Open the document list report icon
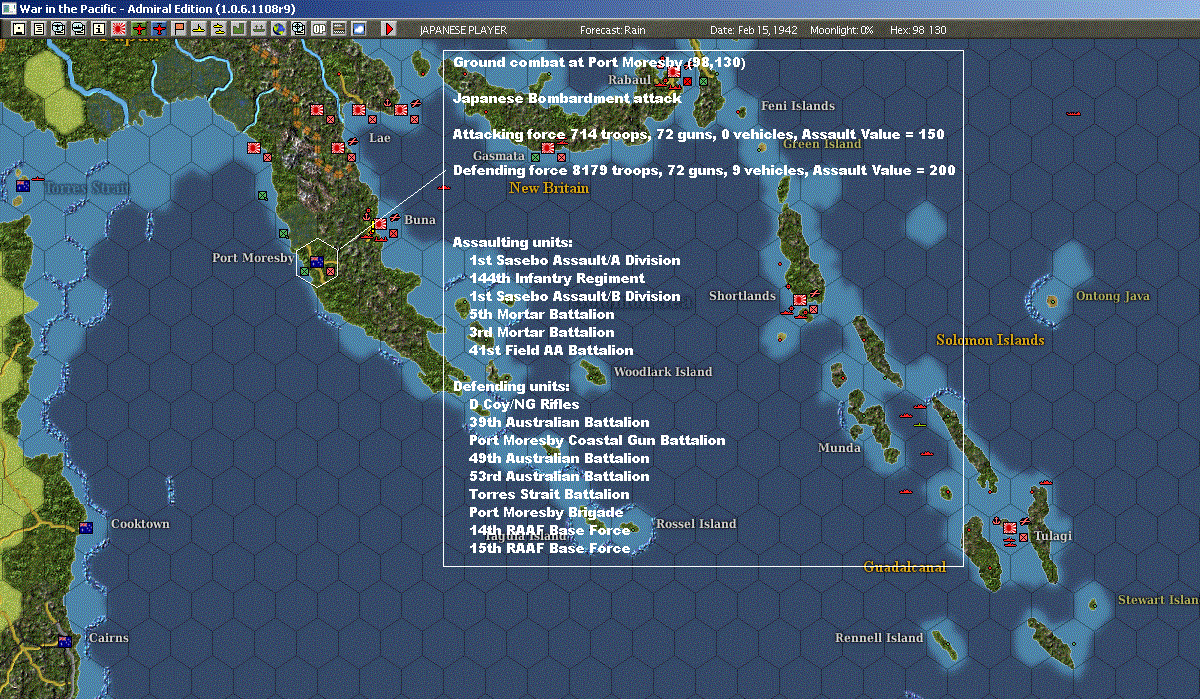 [x=38, y=29]
